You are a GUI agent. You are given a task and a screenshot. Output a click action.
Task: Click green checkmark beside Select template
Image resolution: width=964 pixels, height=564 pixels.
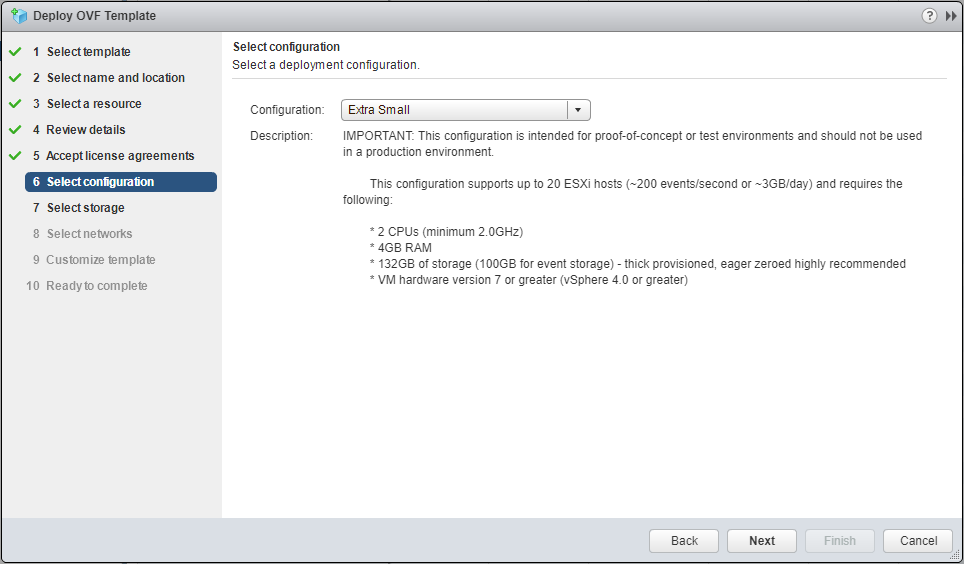pyautogui.click(x=15, y=52)
